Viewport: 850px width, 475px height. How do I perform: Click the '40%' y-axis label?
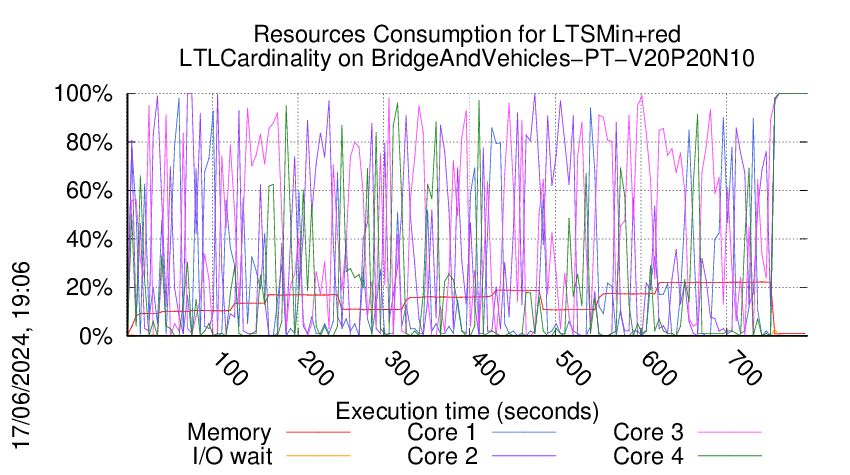89,239
